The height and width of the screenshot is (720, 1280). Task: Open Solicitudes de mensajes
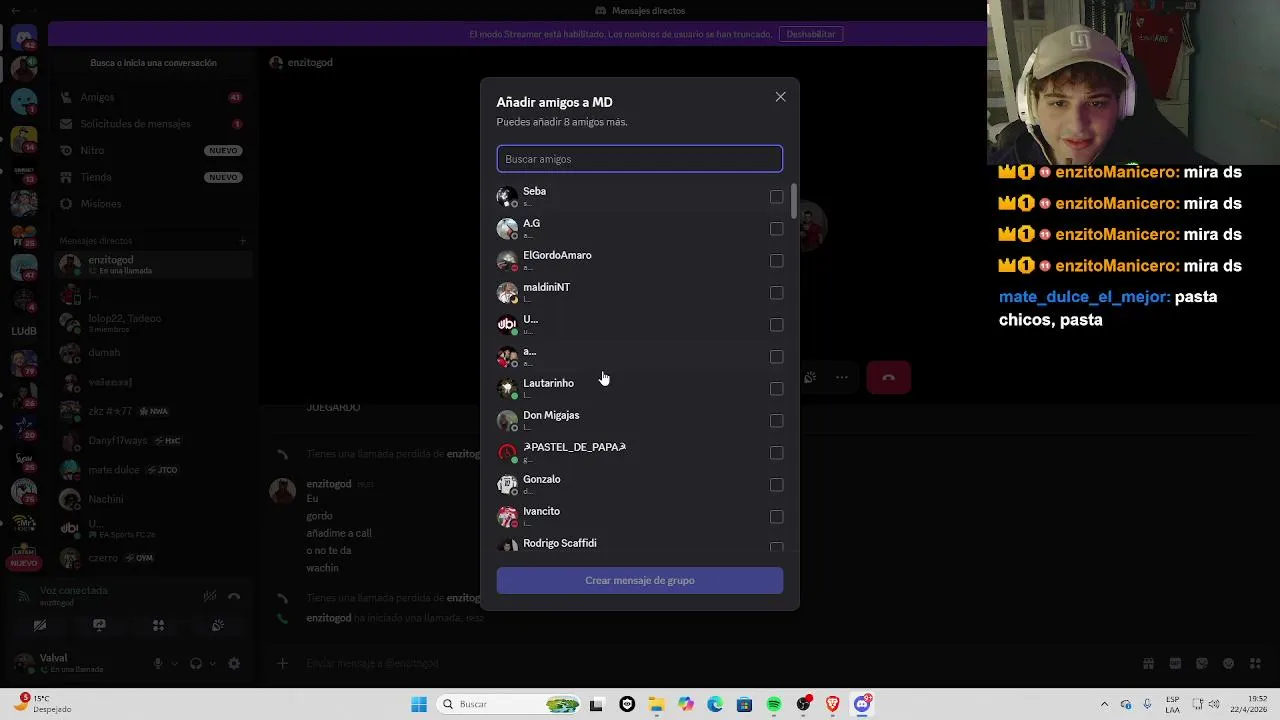pos(152,124)
